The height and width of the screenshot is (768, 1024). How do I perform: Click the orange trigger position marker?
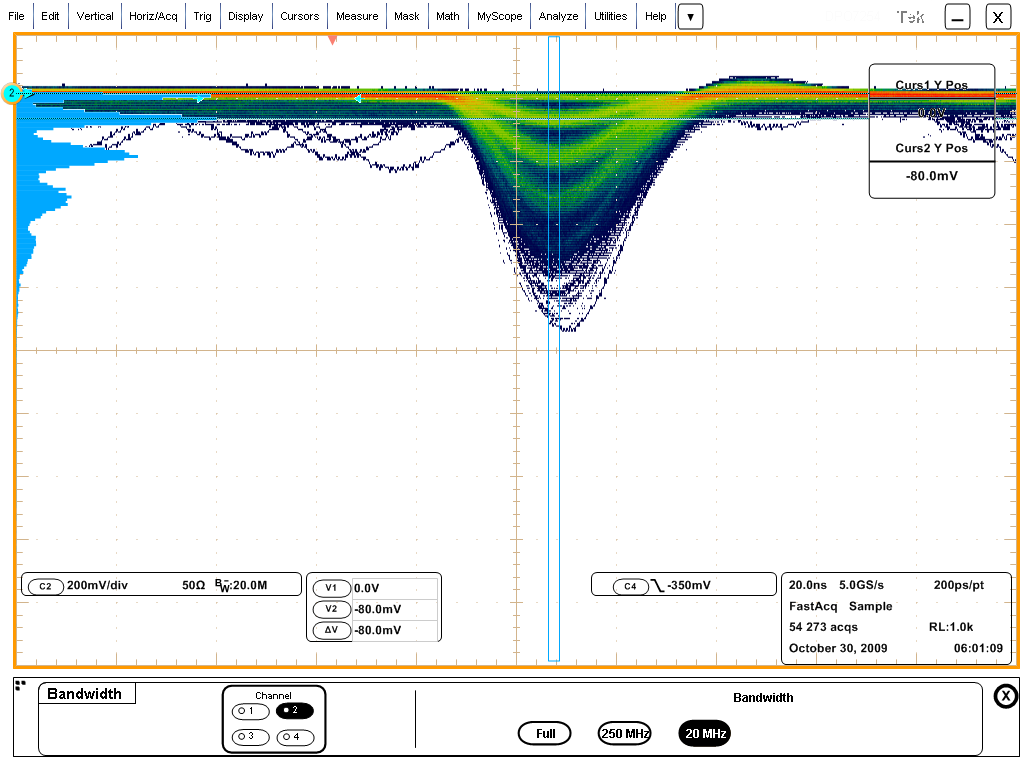[x=333, y=40]
